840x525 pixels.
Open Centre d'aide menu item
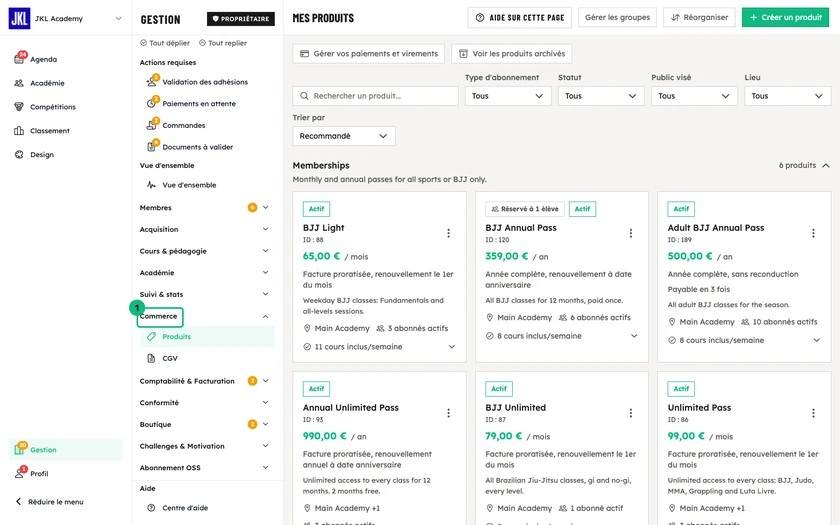click(x=208, y=507)
